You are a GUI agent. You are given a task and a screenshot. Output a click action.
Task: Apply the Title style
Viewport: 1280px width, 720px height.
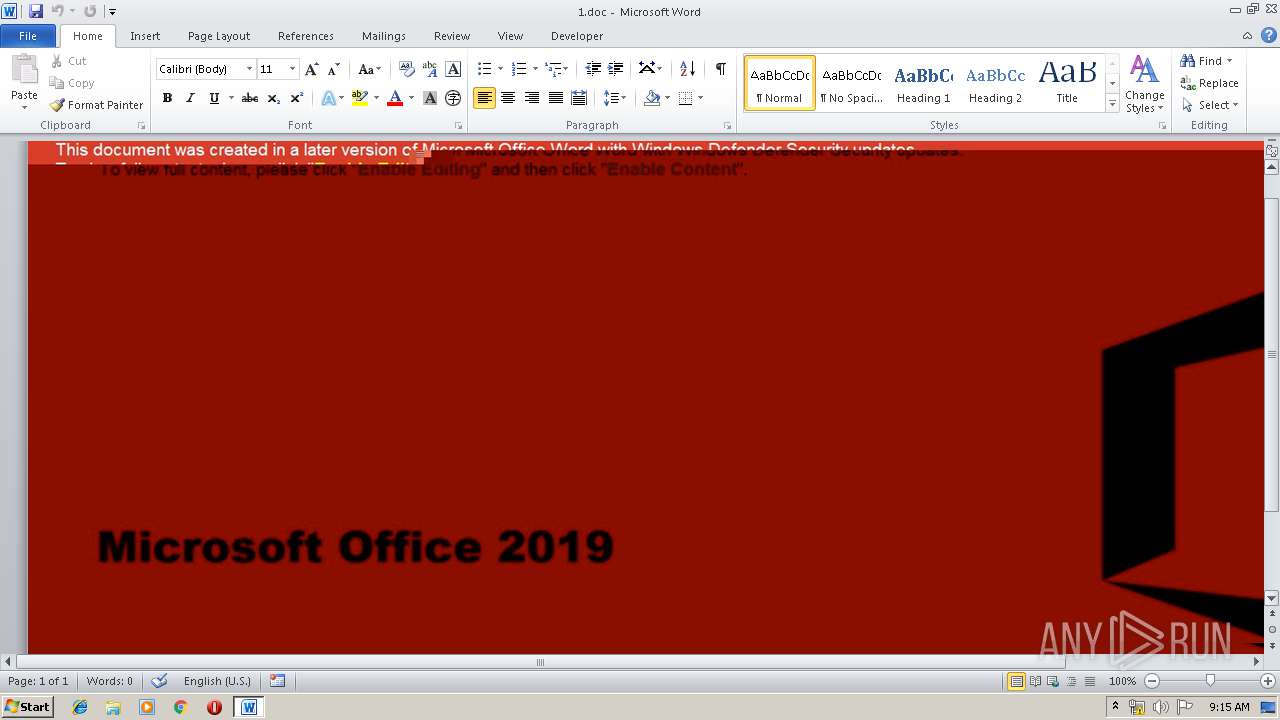point(1067,83)
